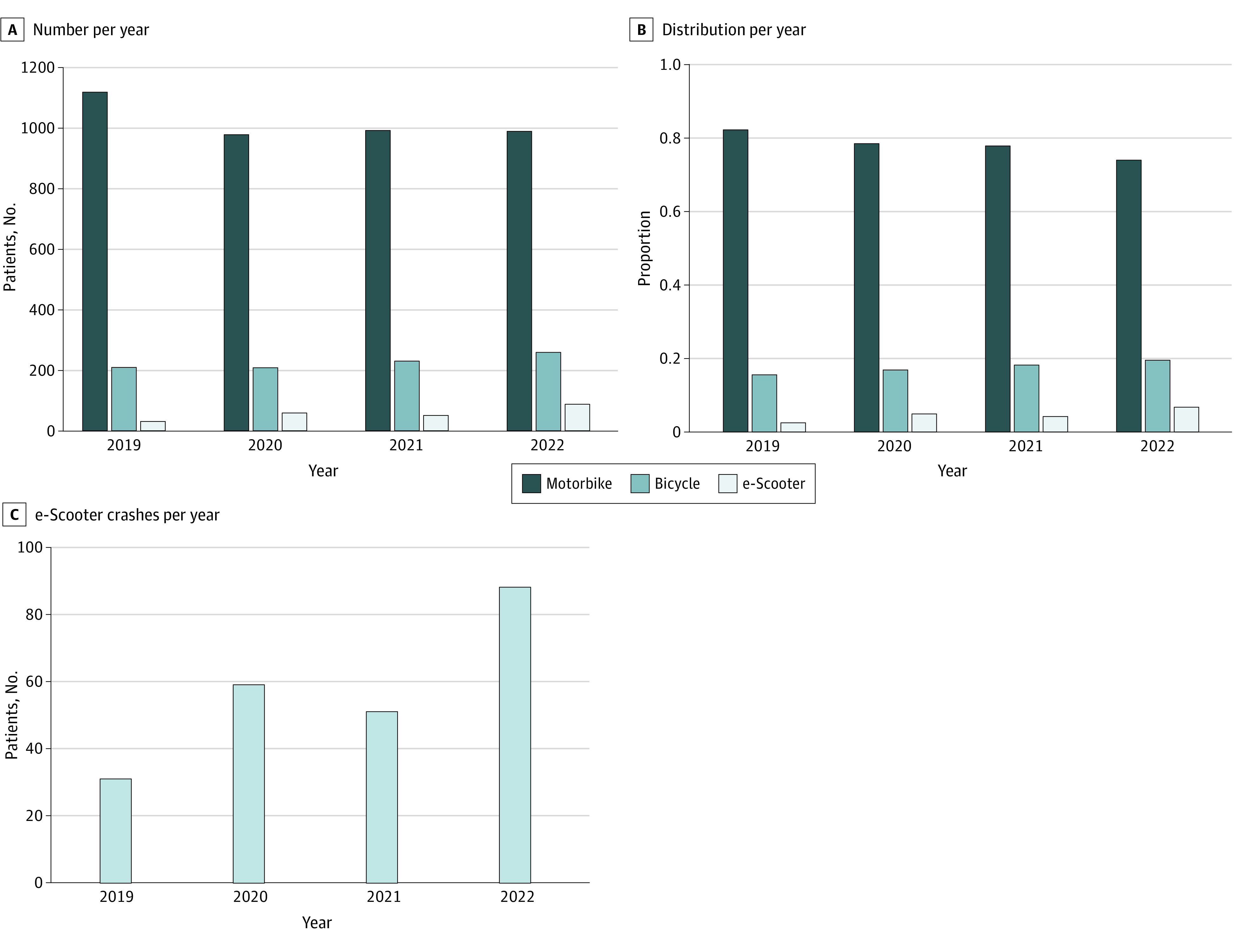The height and width of the screenshot is (952, 1235).
Task: Click the 2020 bar in panel C
Action: 249,784
